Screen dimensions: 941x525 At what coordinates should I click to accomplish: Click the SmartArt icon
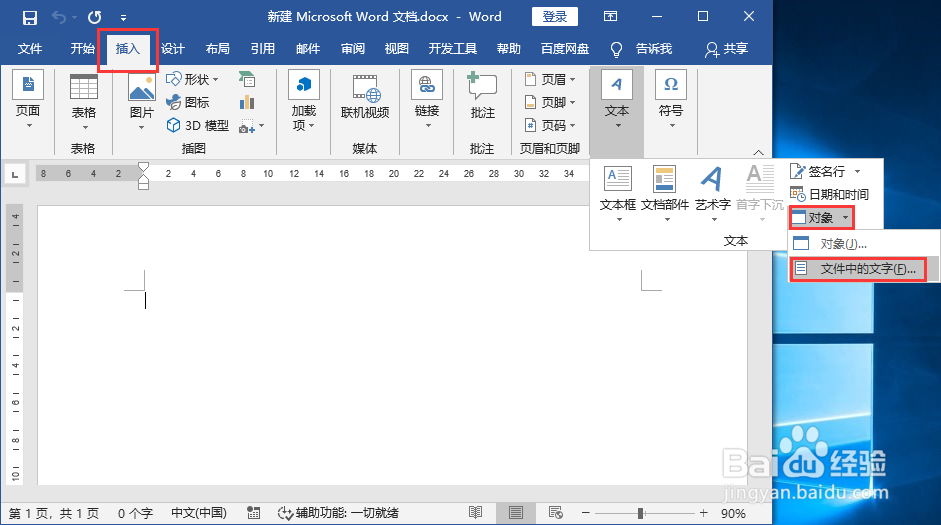click(x=247, y=79)
